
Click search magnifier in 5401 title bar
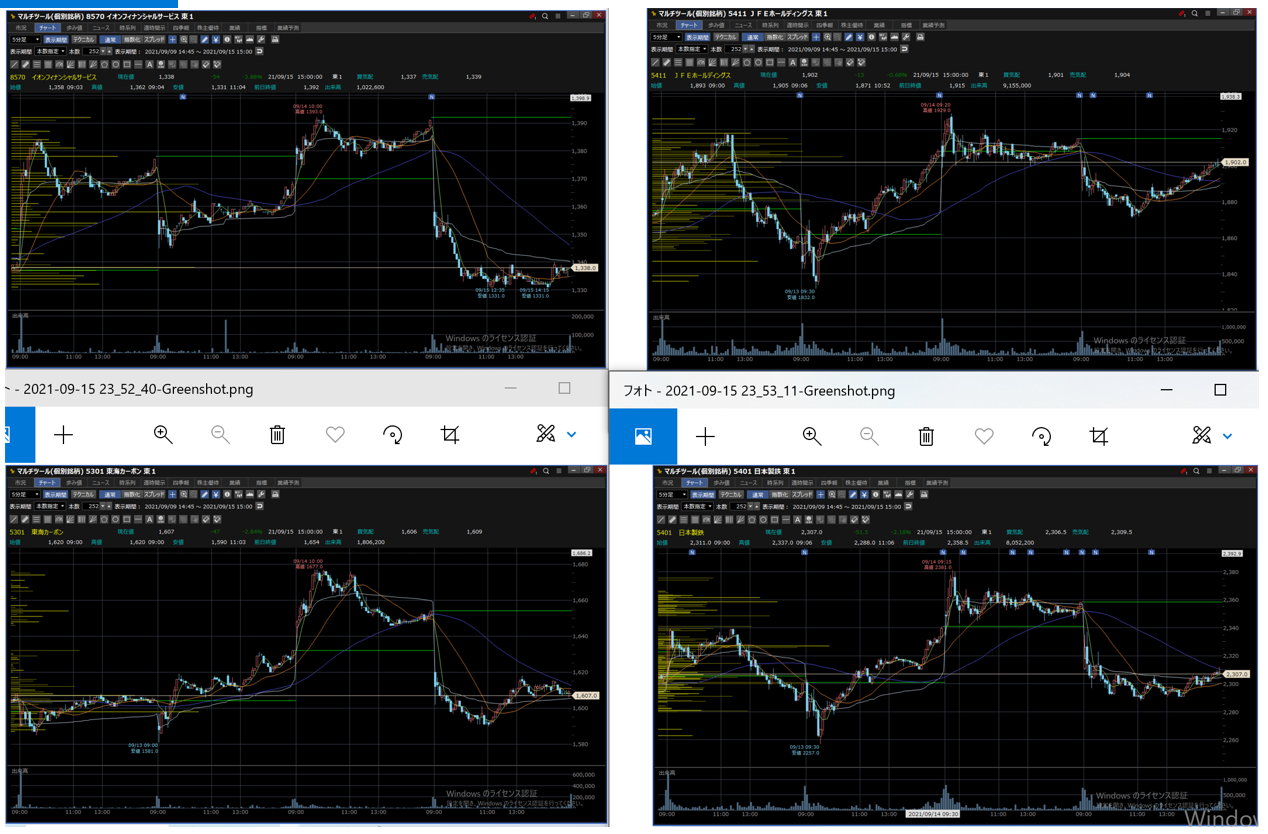pos(1195,471)
